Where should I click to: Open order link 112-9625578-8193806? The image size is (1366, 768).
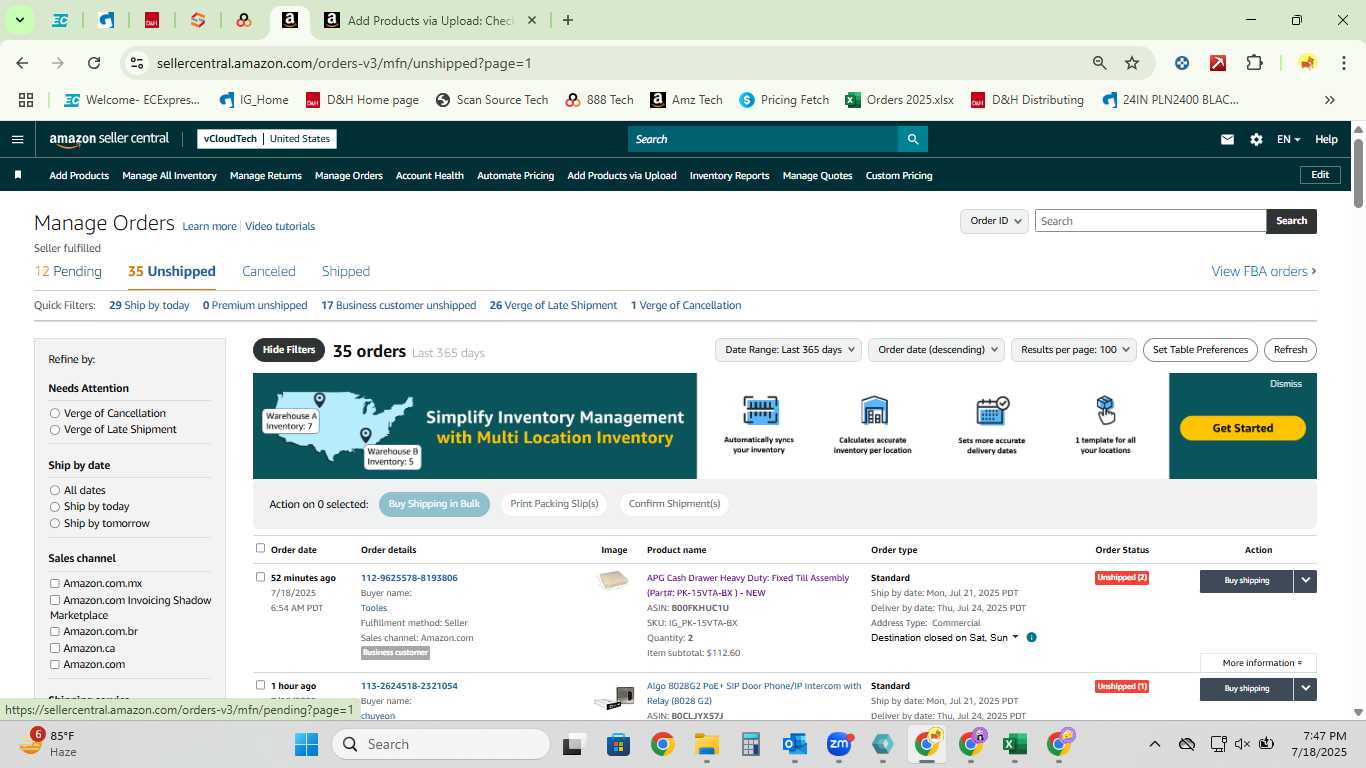tap(409, 578)
